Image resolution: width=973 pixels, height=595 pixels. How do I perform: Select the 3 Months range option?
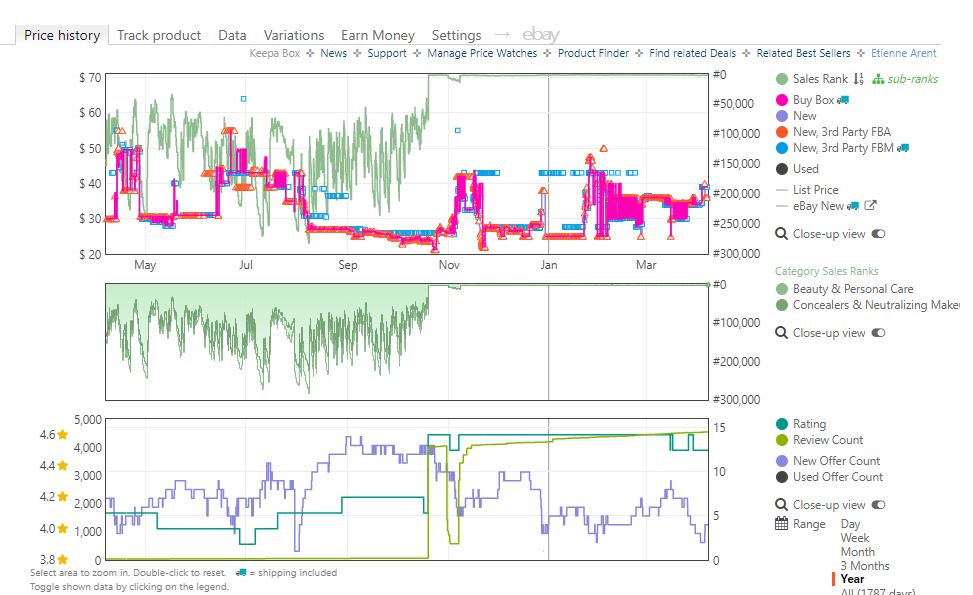click(864, 565)
